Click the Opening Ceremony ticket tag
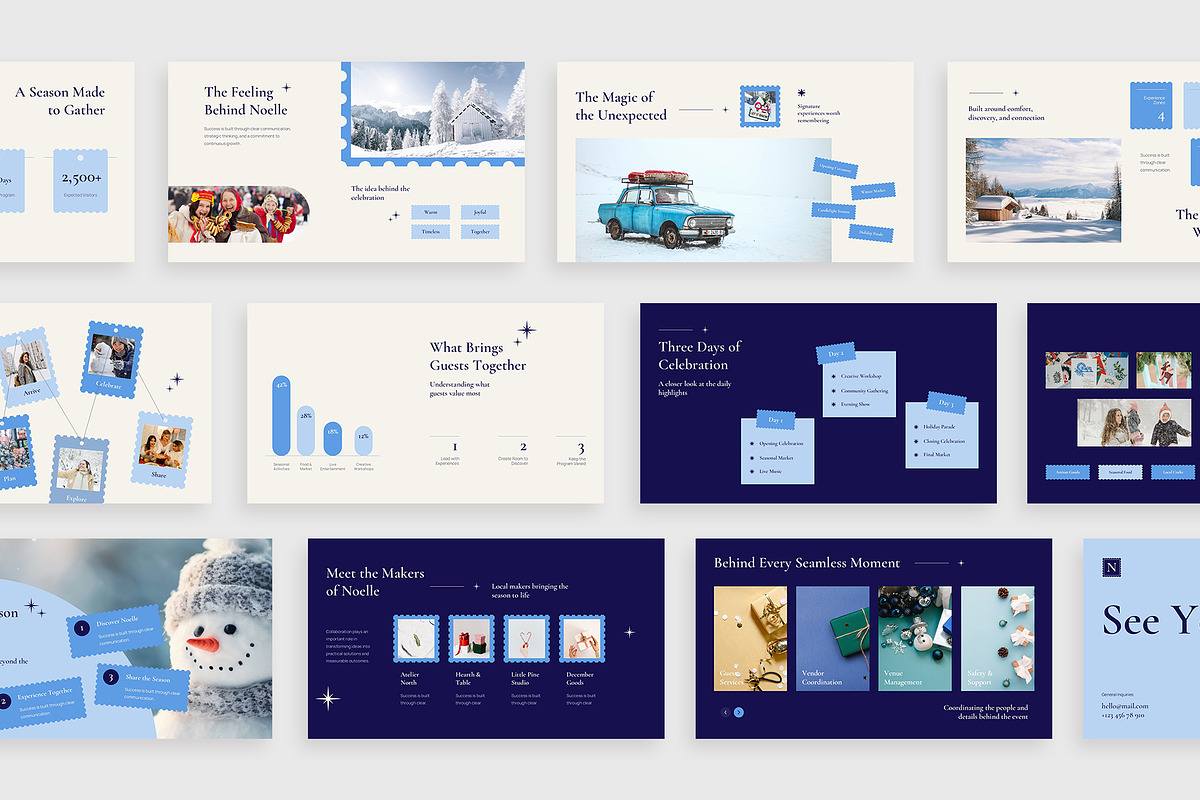 pos(835,167)
